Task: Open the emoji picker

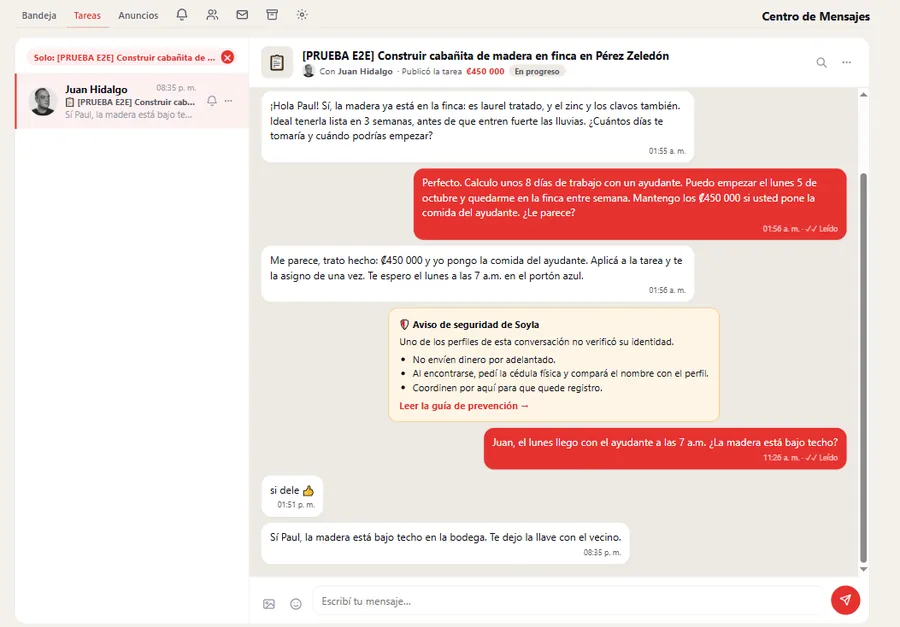Action: (x=296, y=603)
